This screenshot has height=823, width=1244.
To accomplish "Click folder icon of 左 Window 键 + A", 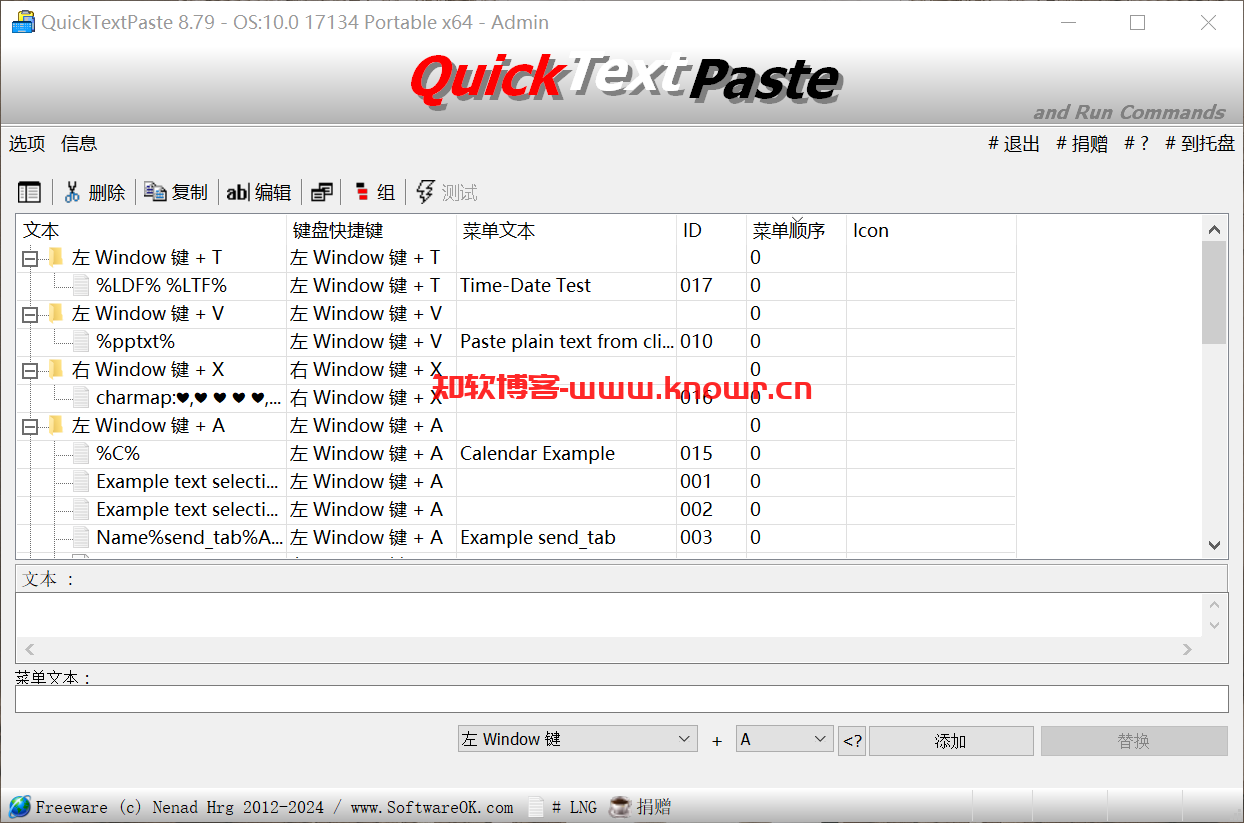I will pyautogui.click(x=56, y=425).
